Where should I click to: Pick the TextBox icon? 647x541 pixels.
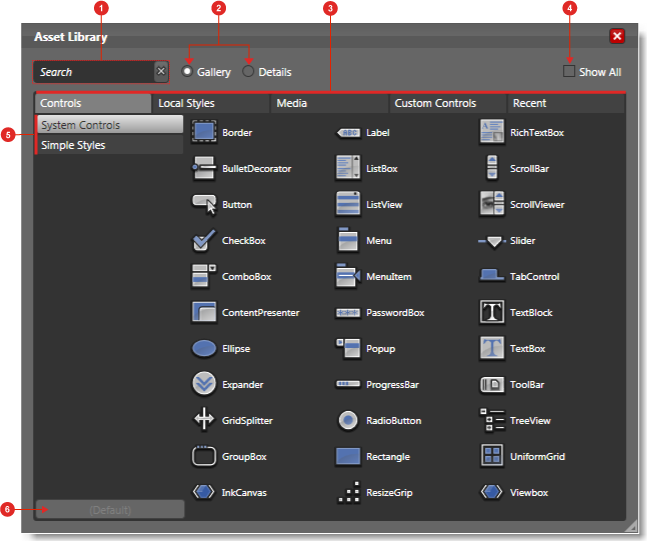tap(491, 347)
